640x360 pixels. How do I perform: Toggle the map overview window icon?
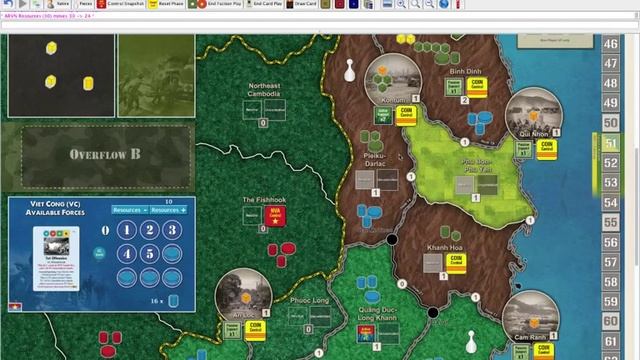coord(387,4)
